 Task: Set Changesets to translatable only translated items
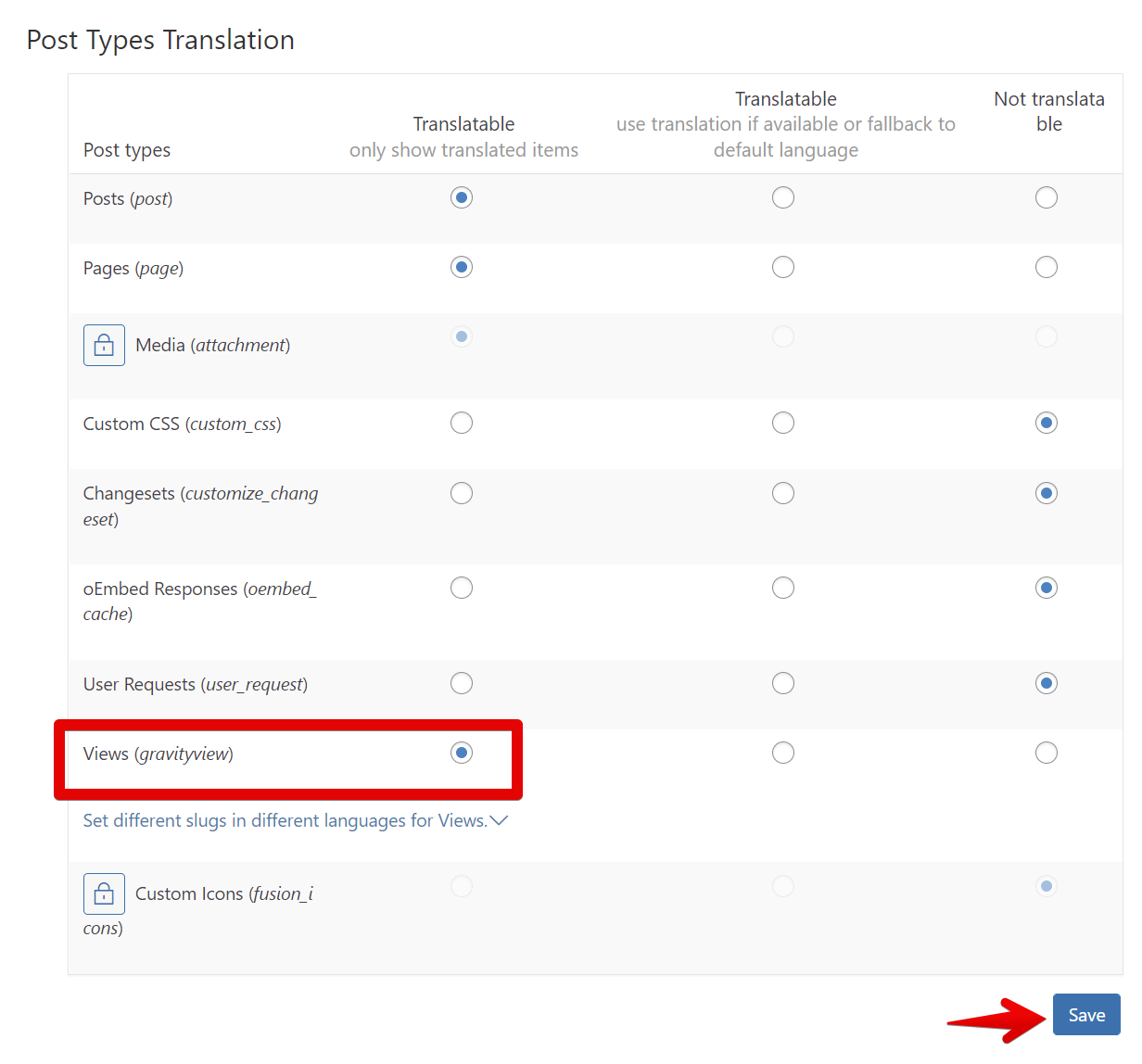(462, 493)
